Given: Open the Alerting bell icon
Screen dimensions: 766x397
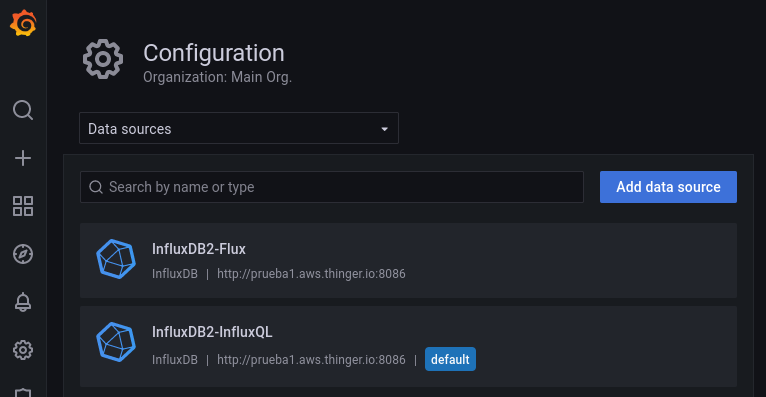Looking at the screenshot, I should click(23, 302).
